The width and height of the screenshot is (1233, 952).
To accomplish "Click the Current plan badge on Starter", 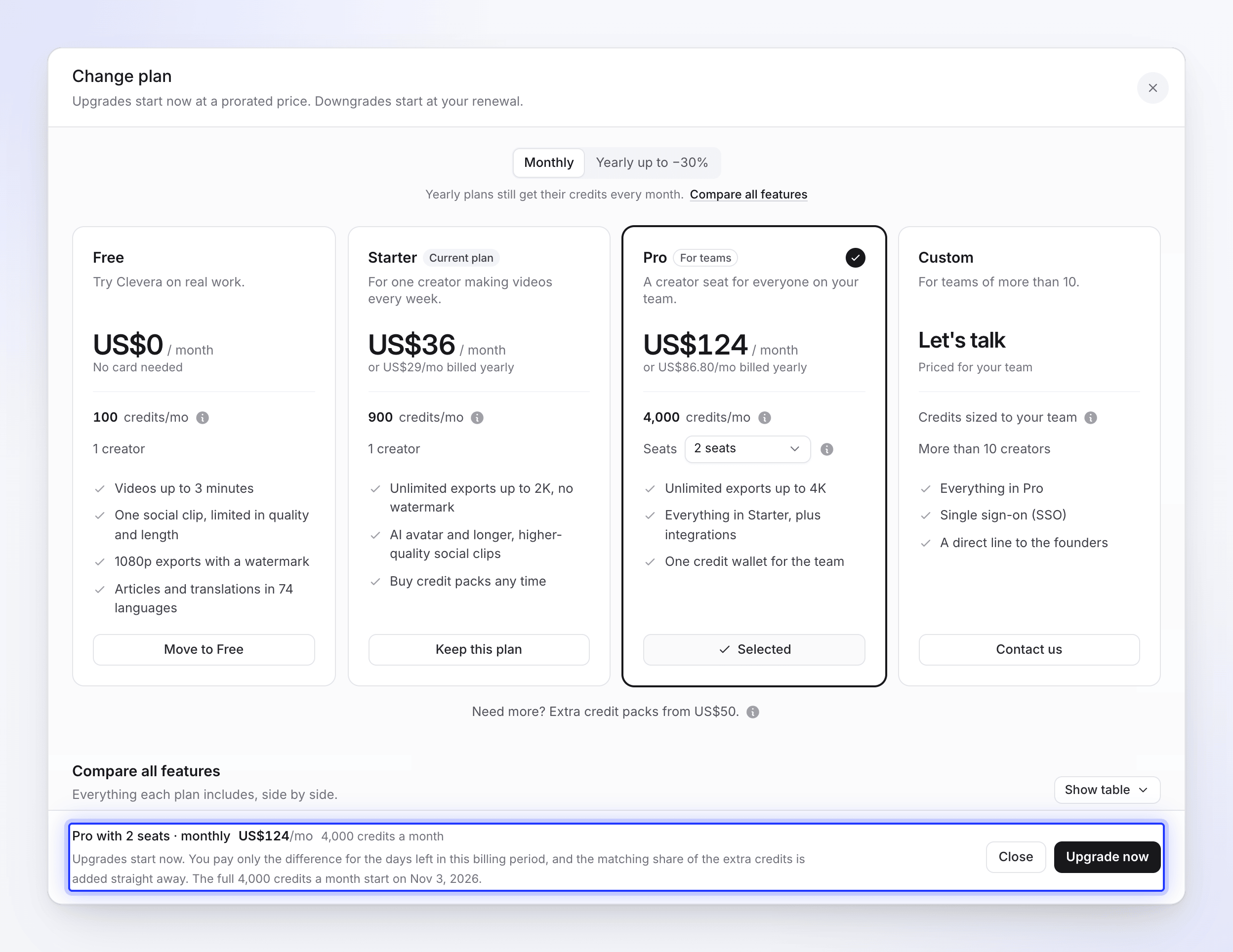I will tap(461, 258).
